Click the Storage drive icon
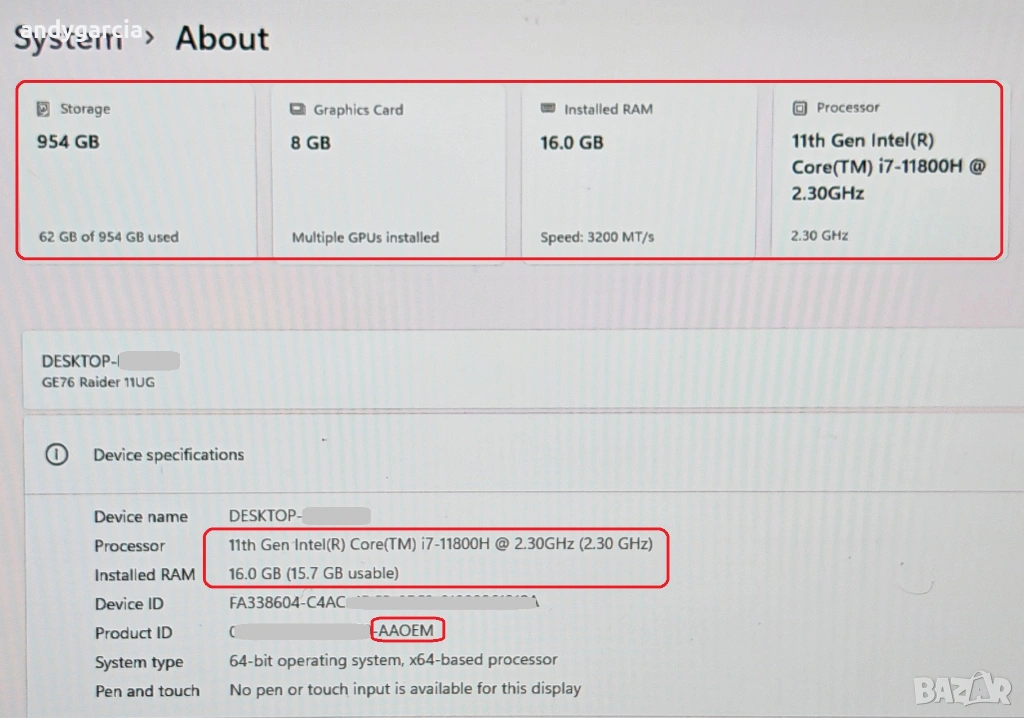1024x718 pixels. [44, 109]
